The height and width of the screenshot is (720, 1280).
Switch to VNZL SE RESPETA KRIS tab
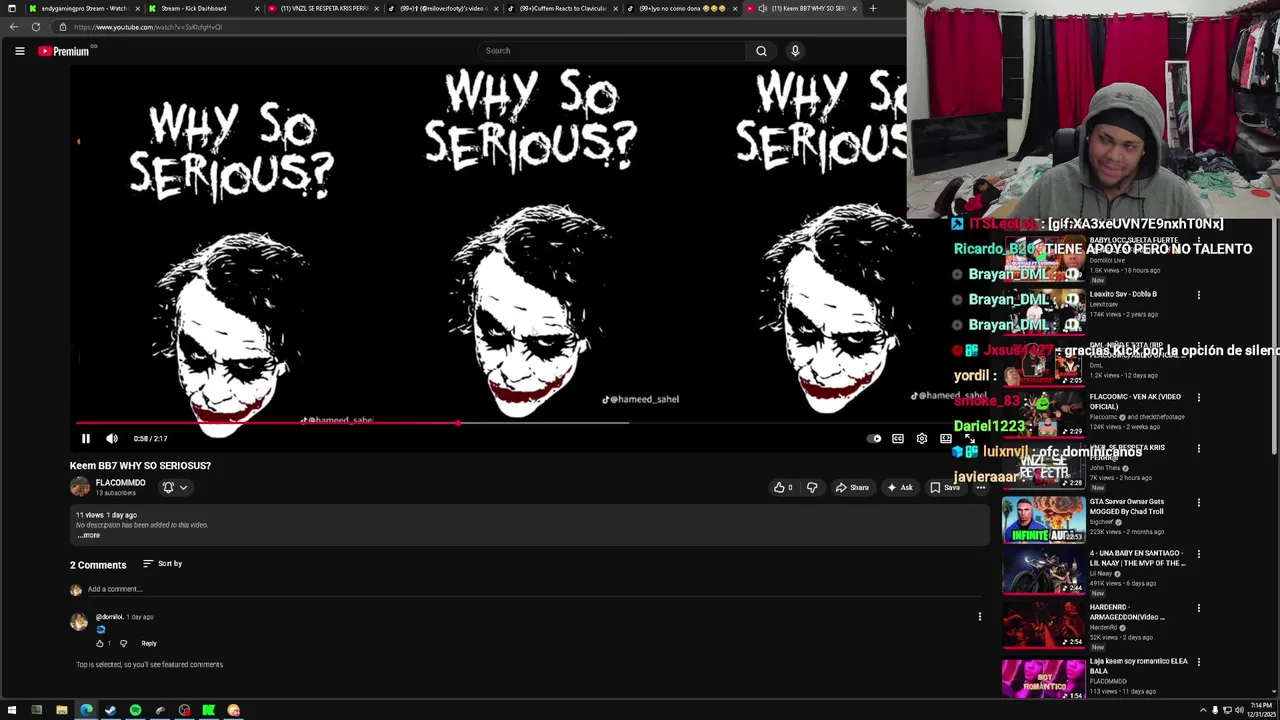(322, 8)
